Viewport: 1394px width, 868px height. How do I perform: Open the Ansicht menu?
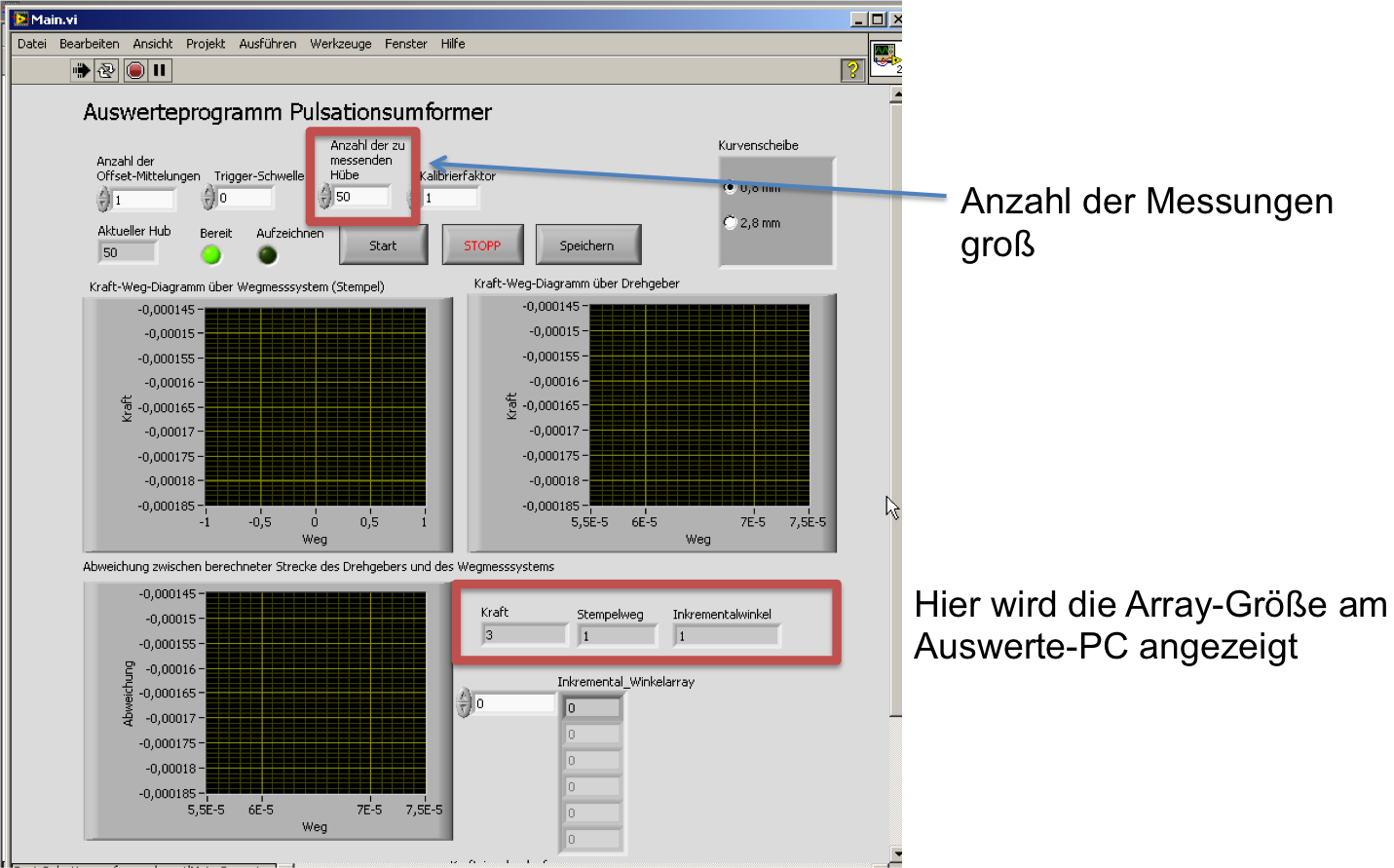pos(153,44)
